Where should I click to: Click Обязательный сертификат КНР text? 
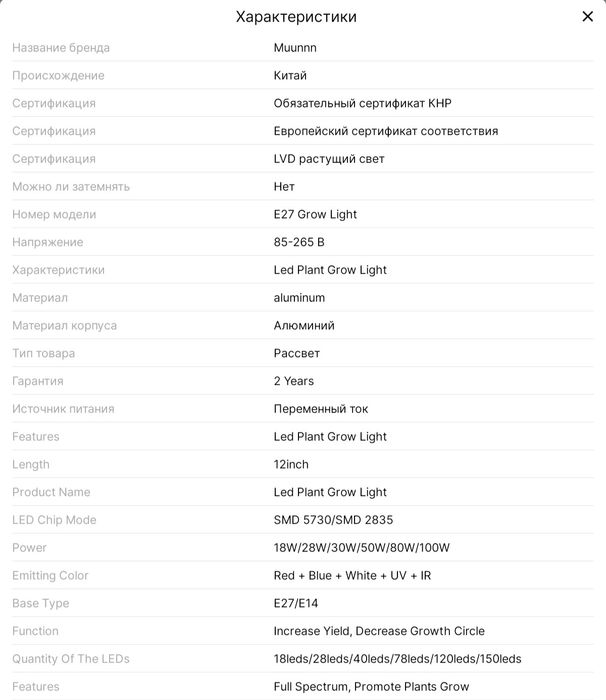click(x=363, y=103)
